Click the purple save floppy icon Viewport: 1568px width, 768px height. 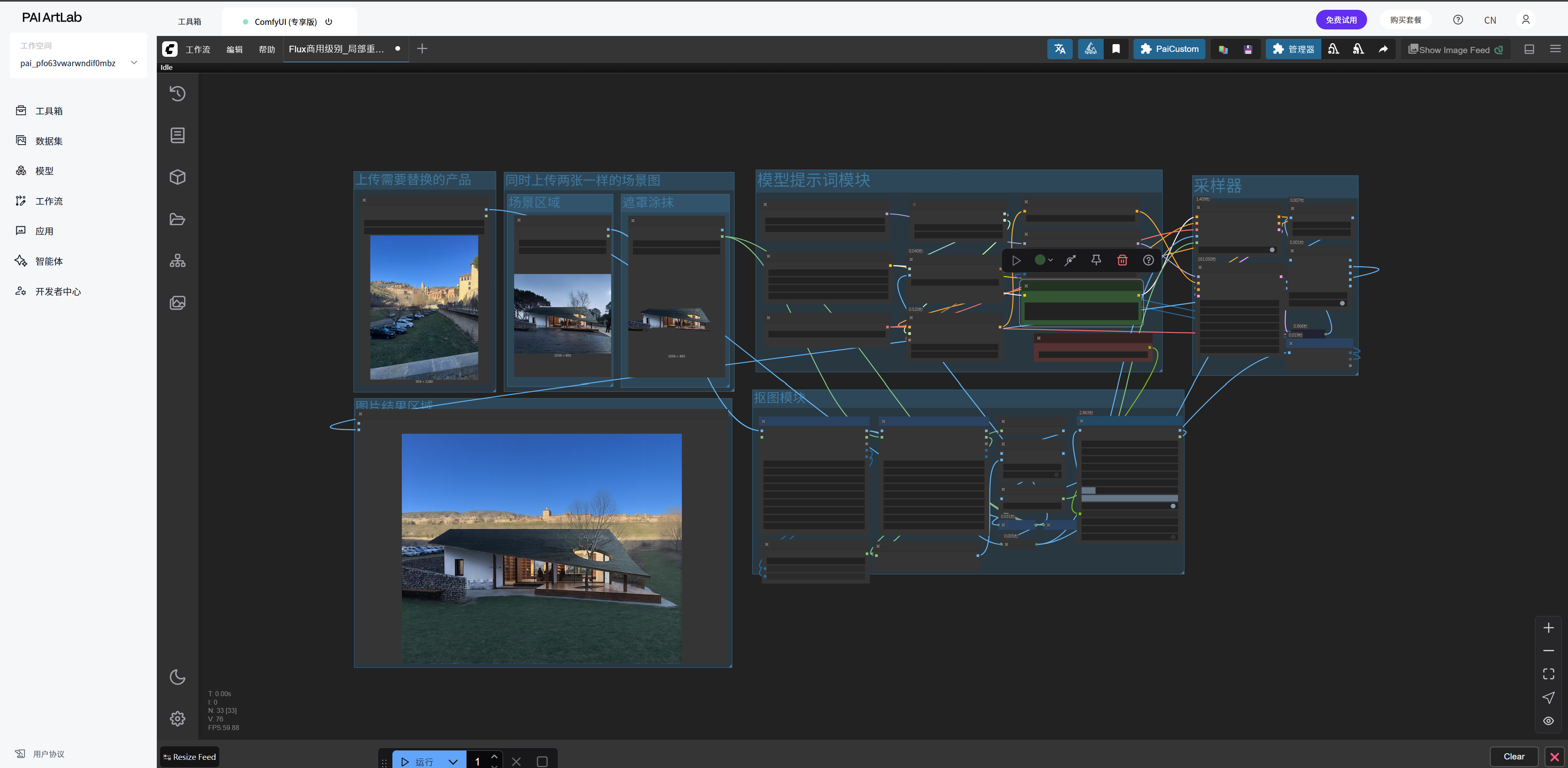pyautogui.click(x=1248, y=49)
